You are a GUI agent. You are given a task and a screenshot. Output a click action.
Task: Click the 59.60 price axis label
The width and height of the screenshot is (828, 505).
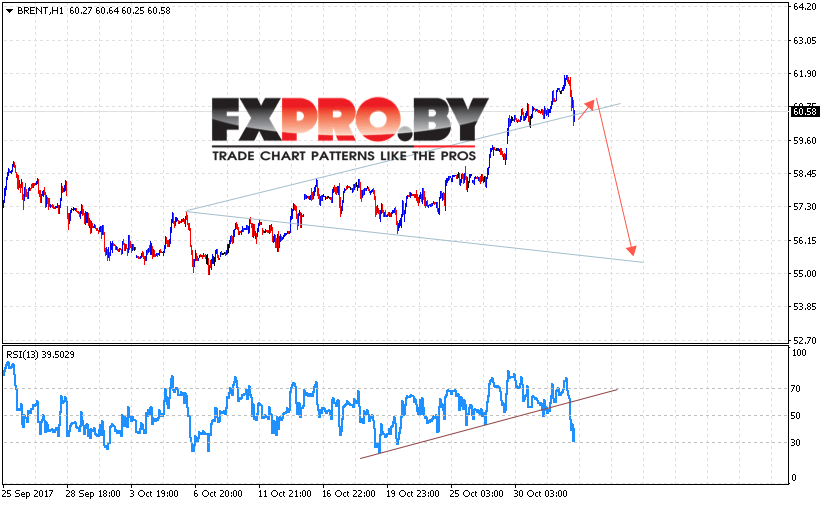(805, 141)
